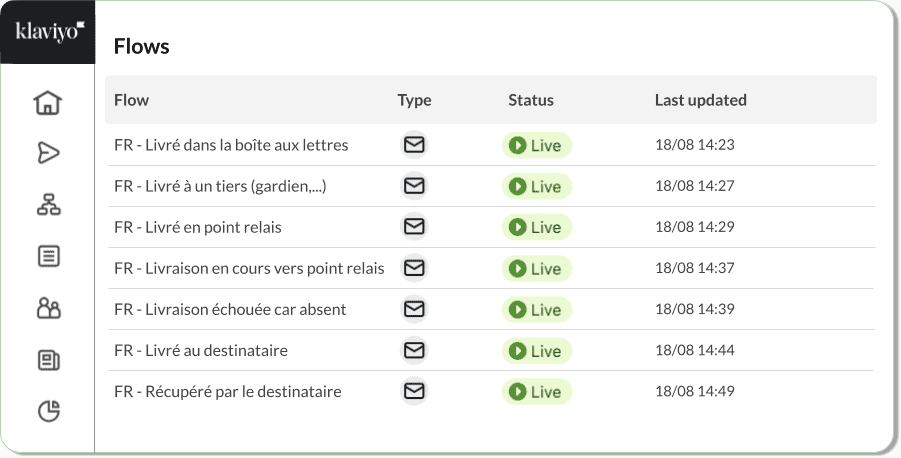The width and height of the screenshot is (901, 458).
Task: Open the forms document icon in sidebar
Action: point(48,256)
